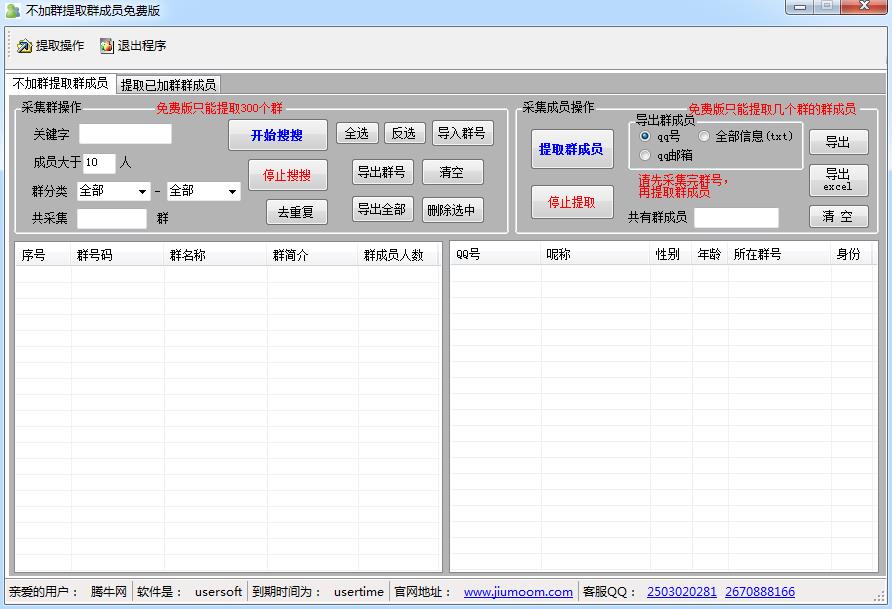Select the 不加群提取群成员 tab
The image size is (892, 609).
coord(60,84)
